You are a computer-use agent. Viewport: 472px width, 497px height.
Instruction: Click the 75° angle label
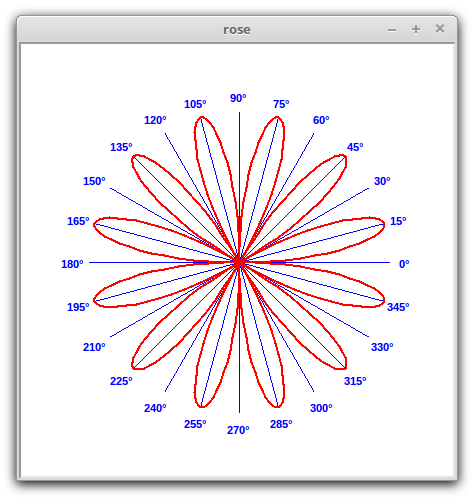pyautogui.click(x=281, y=104)
